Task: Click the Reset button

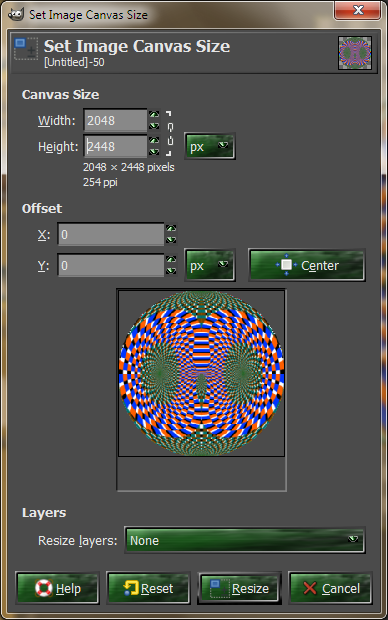Action: [148, 588]
